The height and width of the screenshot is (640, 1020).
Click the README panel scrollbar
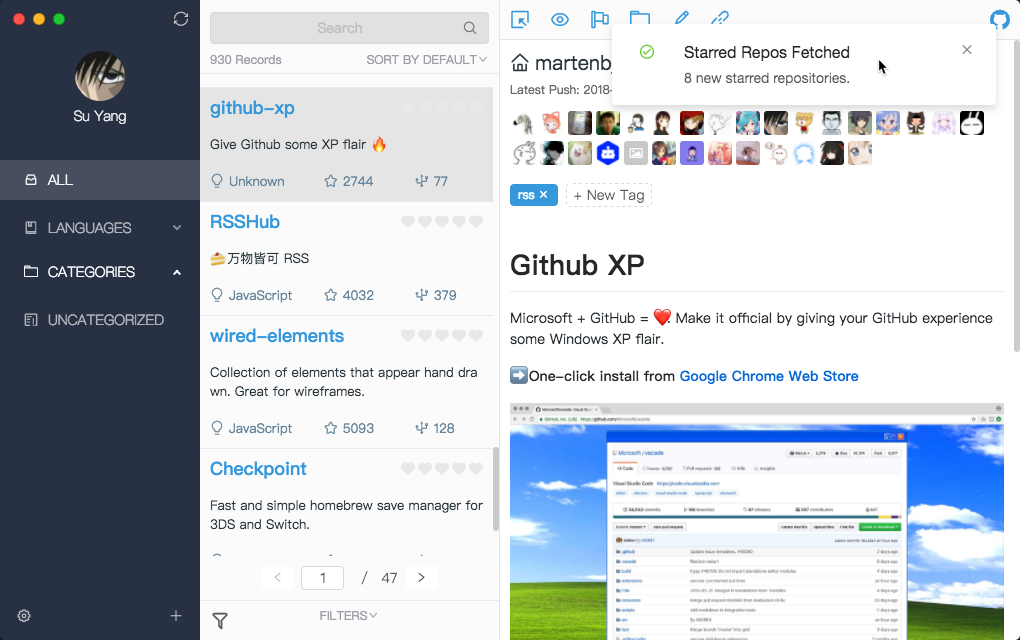(x=1016, y=195)
